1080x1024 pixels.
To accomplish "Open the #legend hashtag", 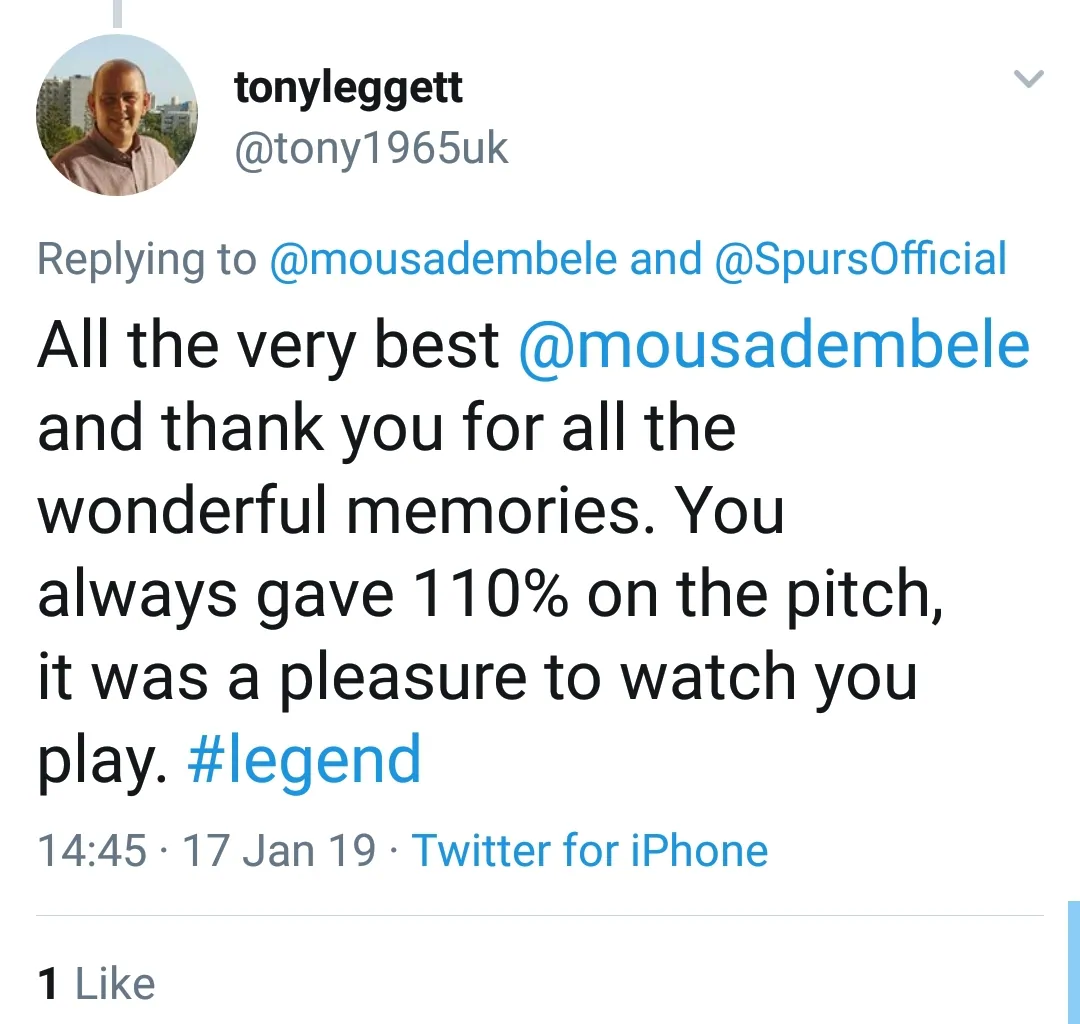I will (x=304, y=761).
